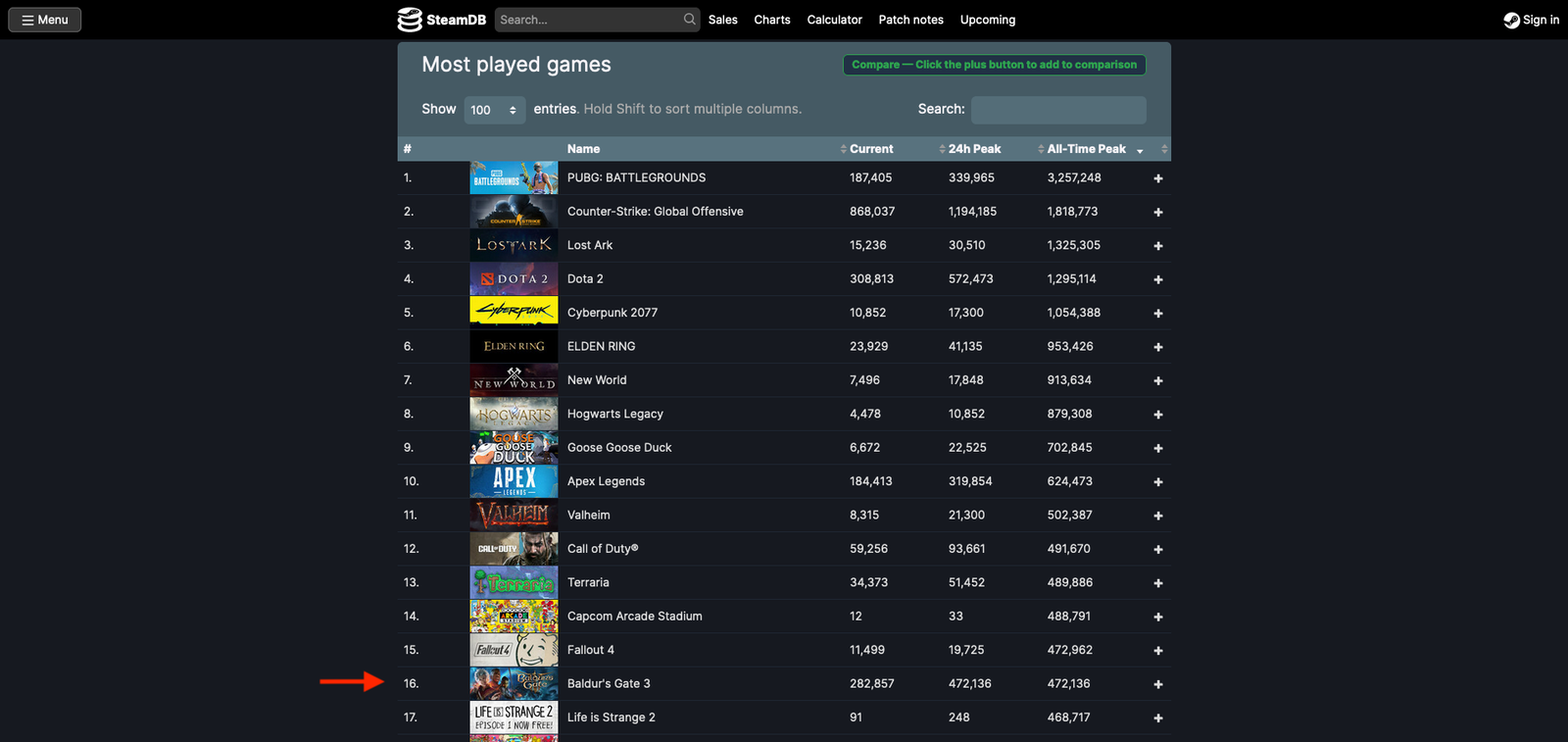Add Fallout 4 to comparison with plus
Screen dimensions: 1568x742
pos(1158,651)
